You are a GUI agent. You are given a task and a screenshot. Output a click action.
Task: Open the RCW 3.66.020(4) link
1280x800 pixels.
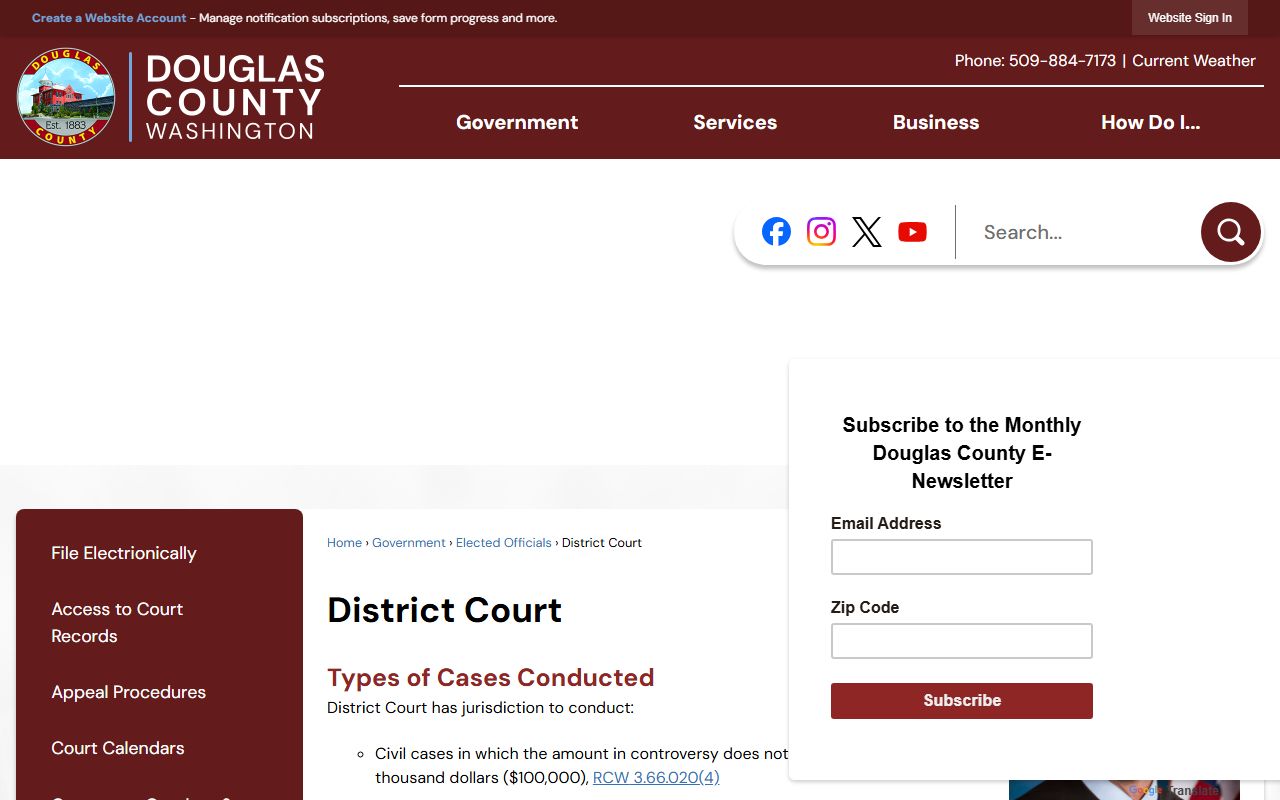click(x=656, y=777)
